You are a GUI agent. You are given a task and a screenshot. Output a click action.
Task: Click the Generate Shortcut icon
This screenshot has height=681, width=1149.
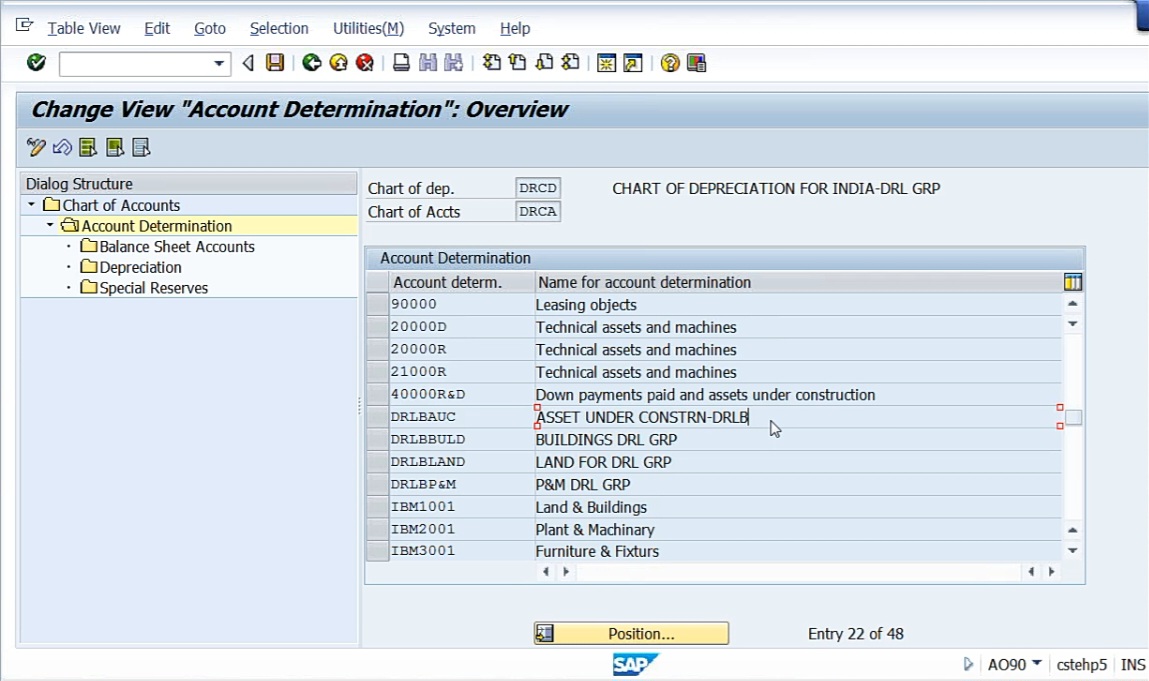point(632,63)
